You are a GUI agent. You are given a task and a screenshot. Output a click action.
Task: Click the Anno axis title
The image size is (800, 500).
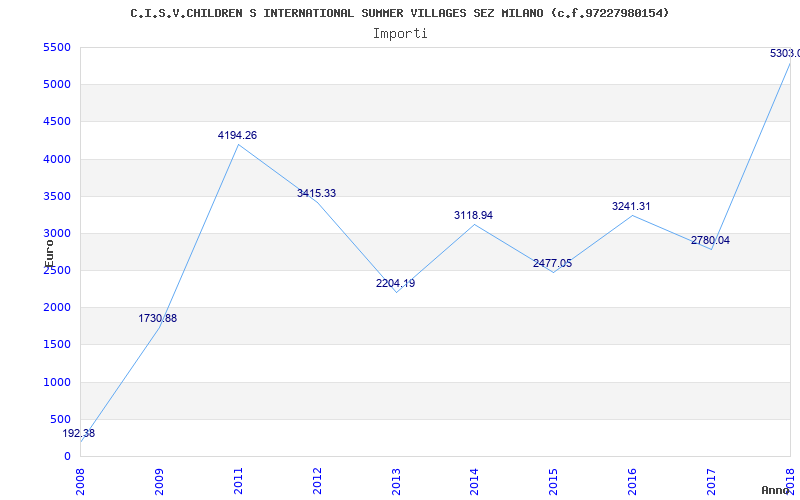tap(776, 490)
